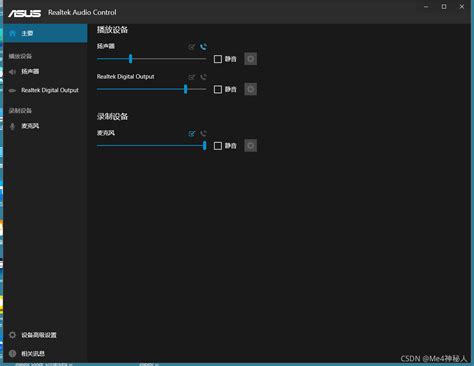Viewport: 474px width, 366px height.
Task: Click the Realtek Digital Output volume slider
Action: [x=152, y=89]
